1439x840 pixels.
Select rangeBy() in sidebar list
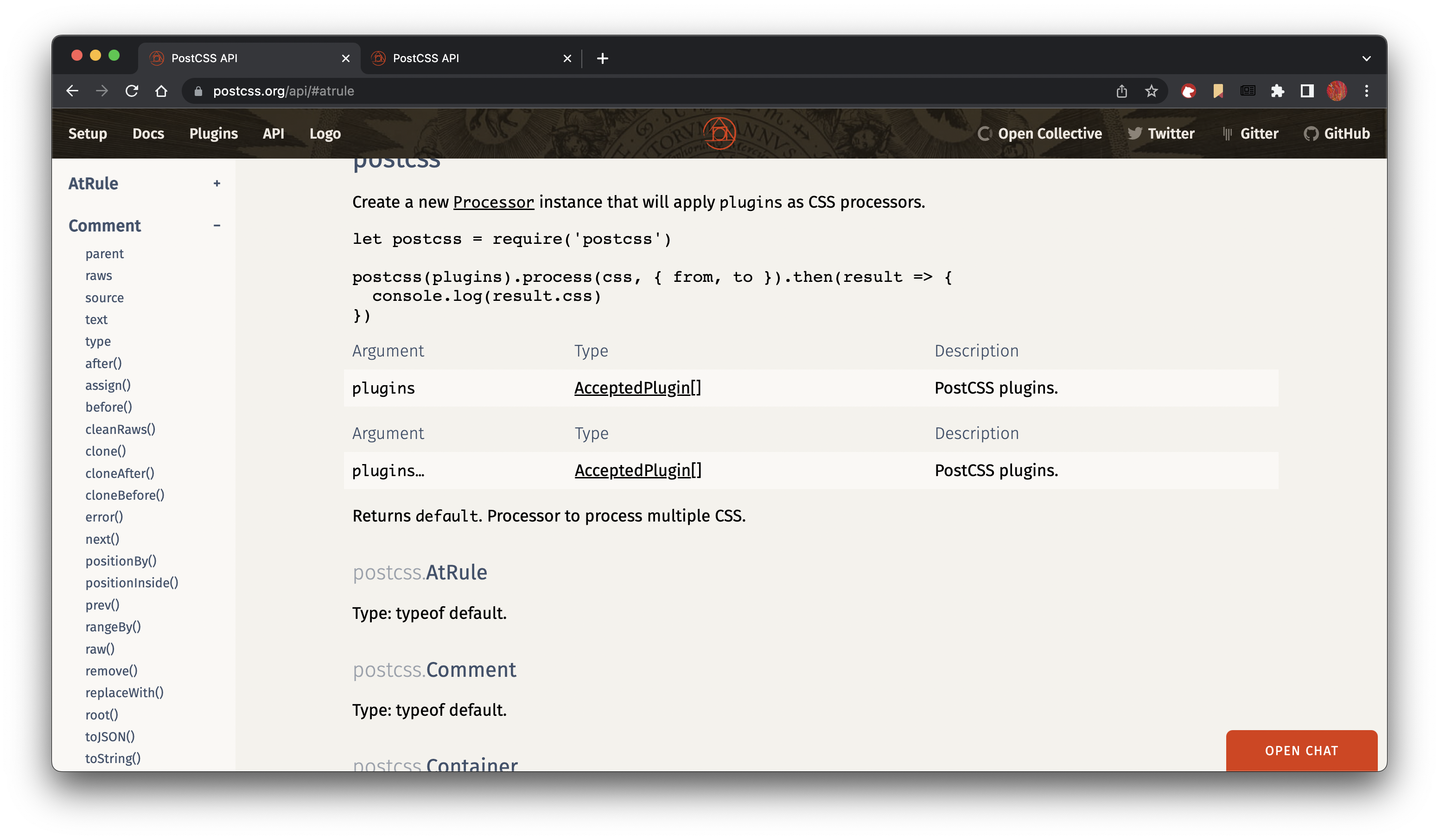coord(113,627)
